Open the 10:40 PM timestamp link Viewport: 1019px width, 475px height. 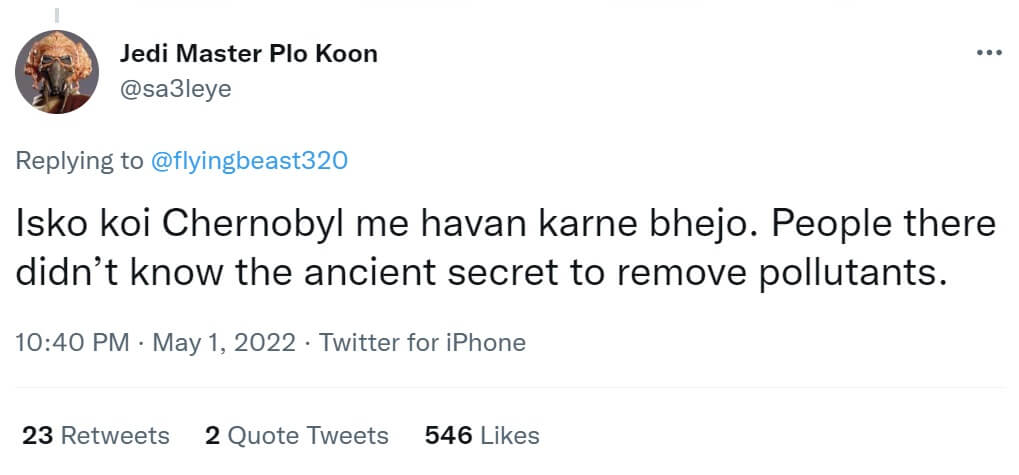[x=73, y=343]
